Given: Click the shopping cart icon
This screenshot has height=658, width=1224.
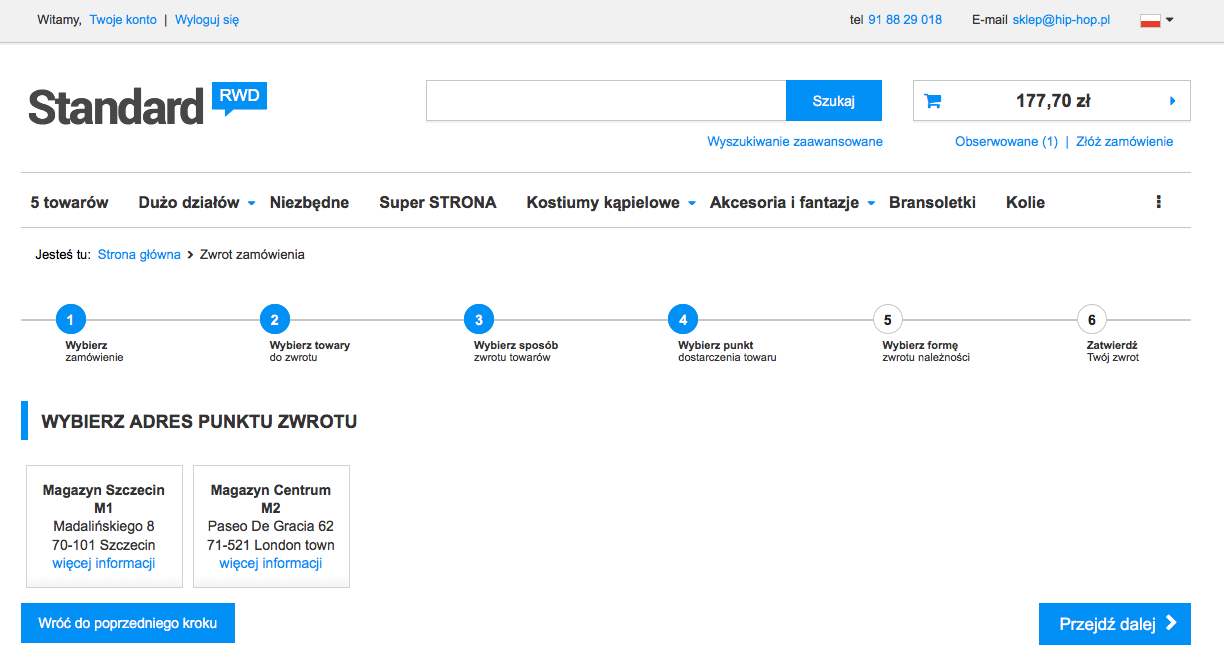Looking at the screenshot, I should (932, 101).
